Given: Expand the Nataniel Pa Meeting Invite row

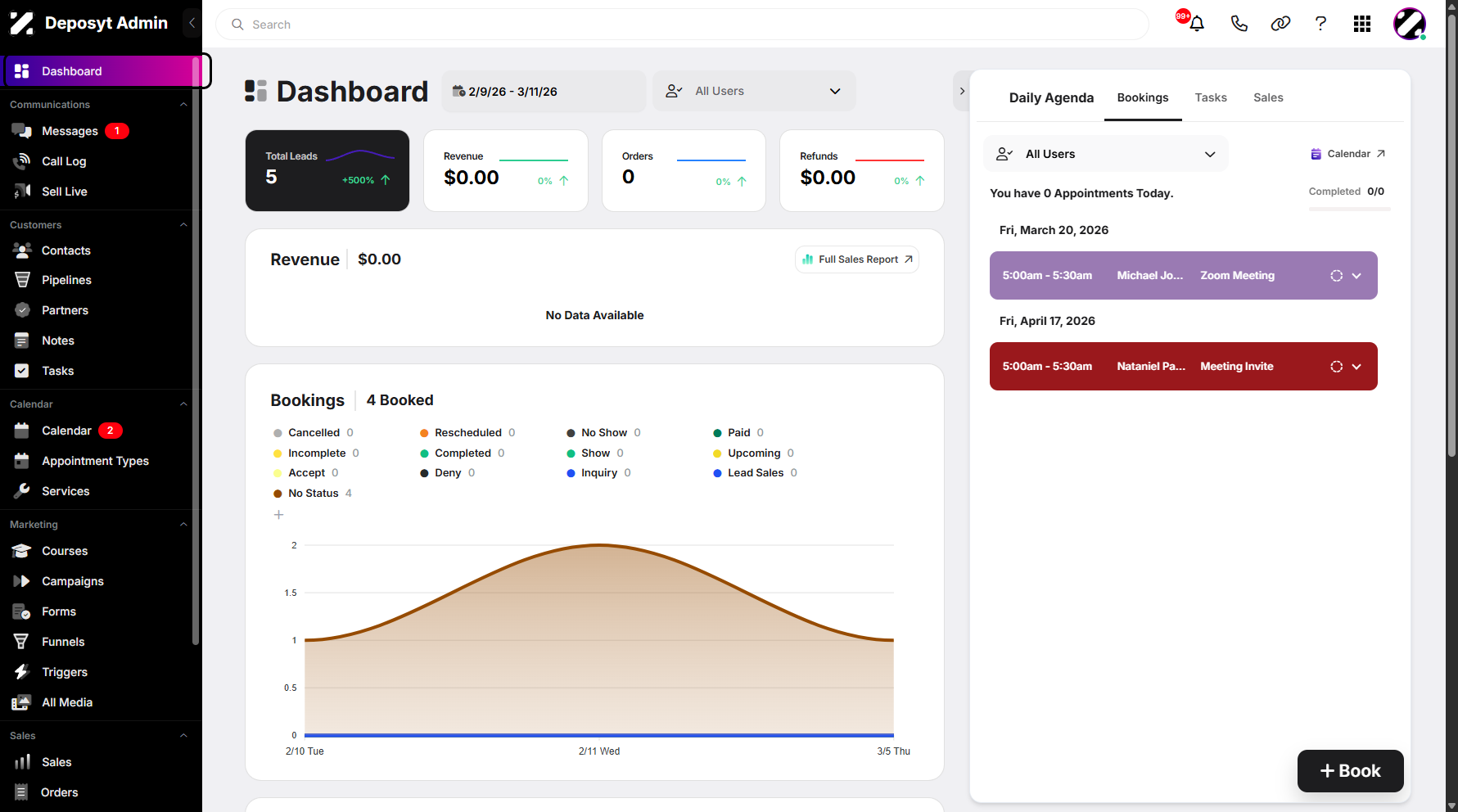Looking at the screenshot, I should (1356, 367).
